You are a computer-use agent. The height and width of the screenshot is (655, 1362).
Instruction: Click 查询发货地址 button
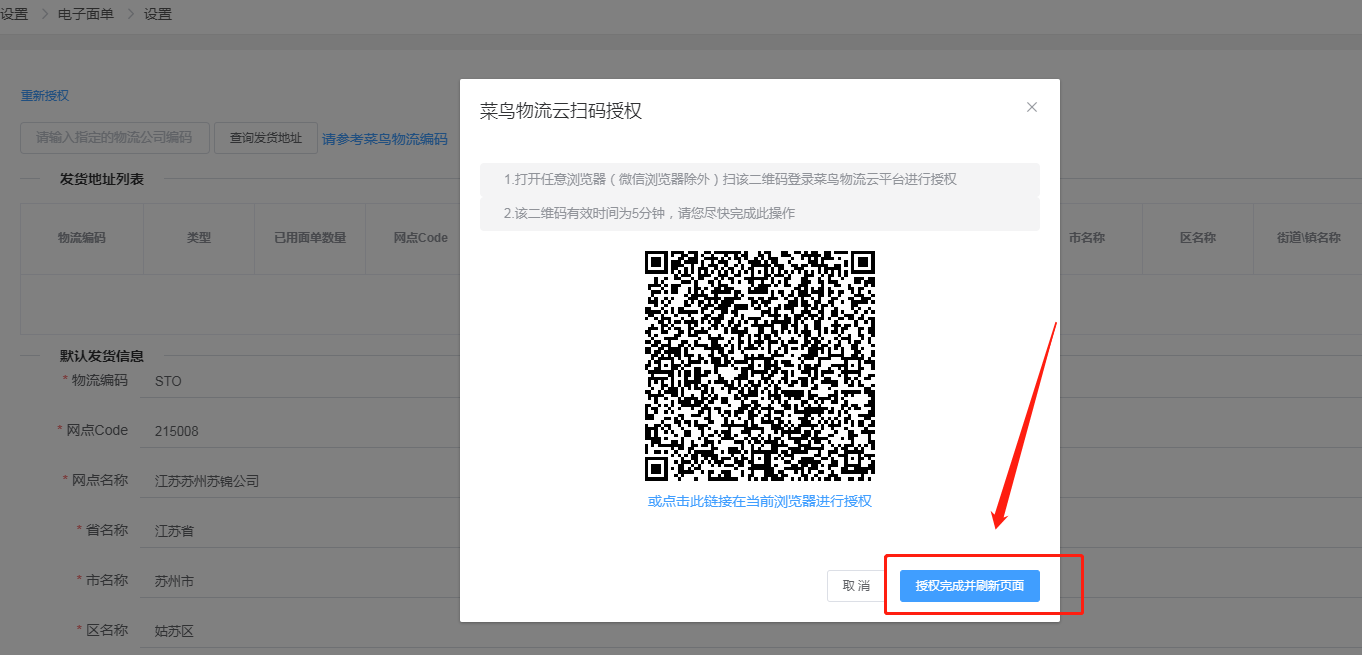pos(266,138)
